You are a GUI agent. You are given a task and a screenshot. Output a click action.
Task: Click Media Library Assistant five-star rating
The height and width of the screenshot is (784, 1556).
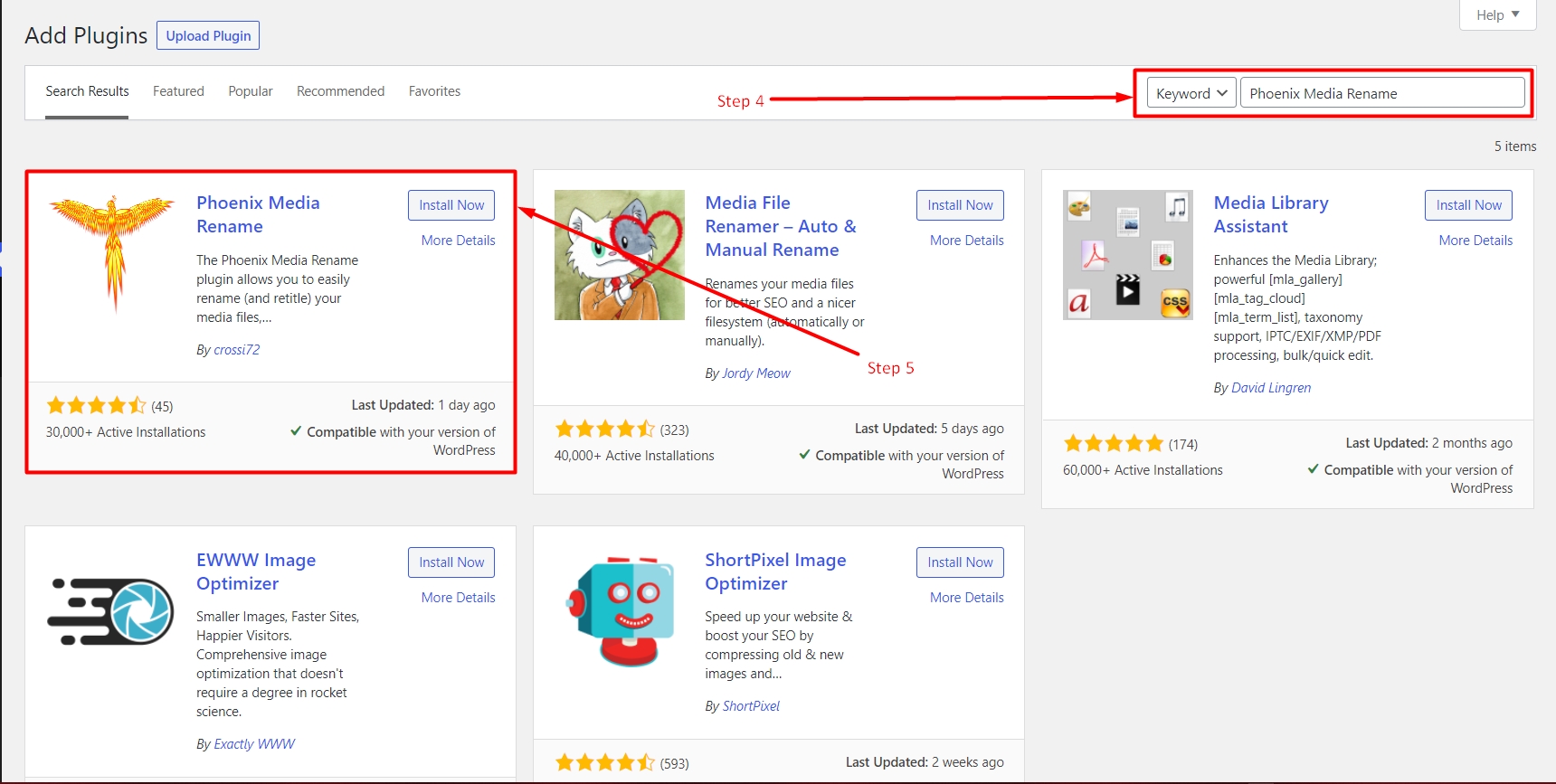pos(1113,443)
